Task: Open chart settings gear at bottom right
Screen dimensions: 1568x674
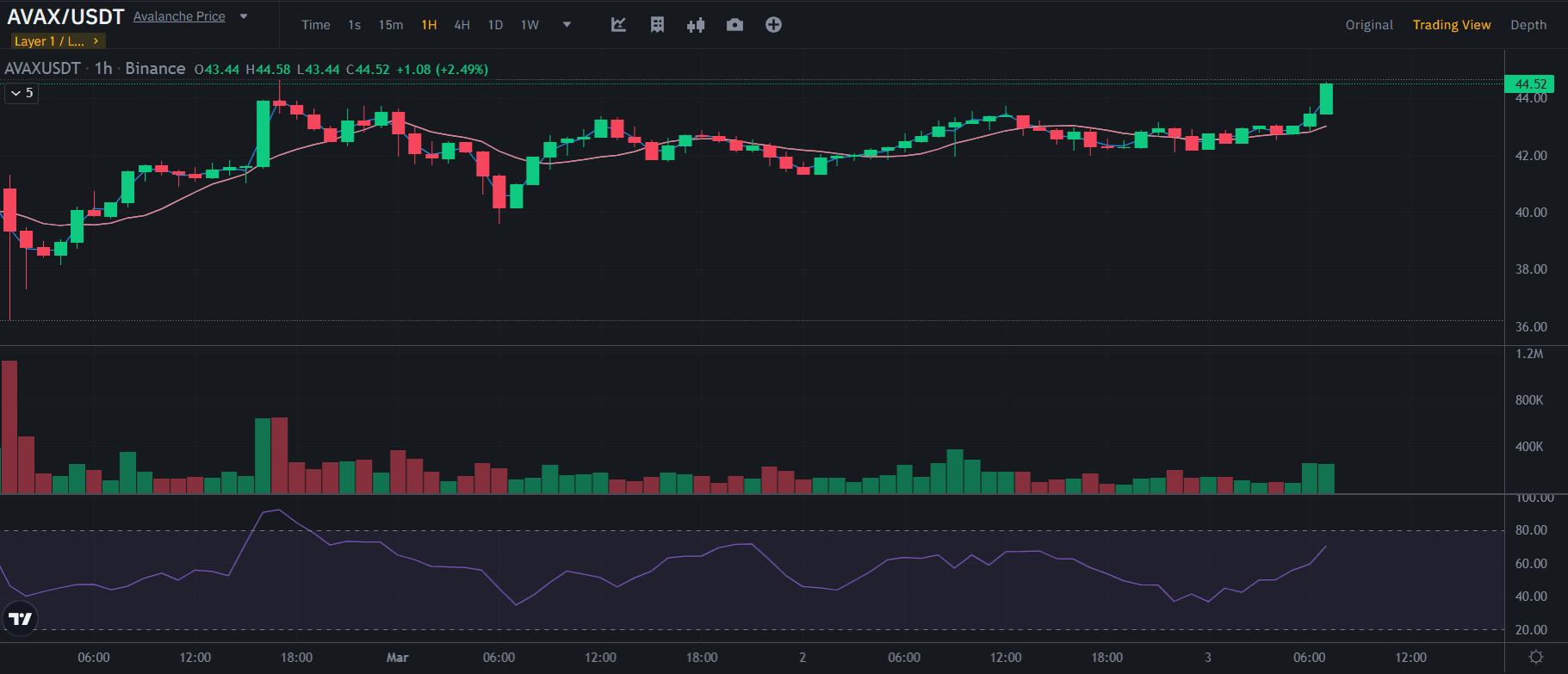Action: [x=1536, y=658]
